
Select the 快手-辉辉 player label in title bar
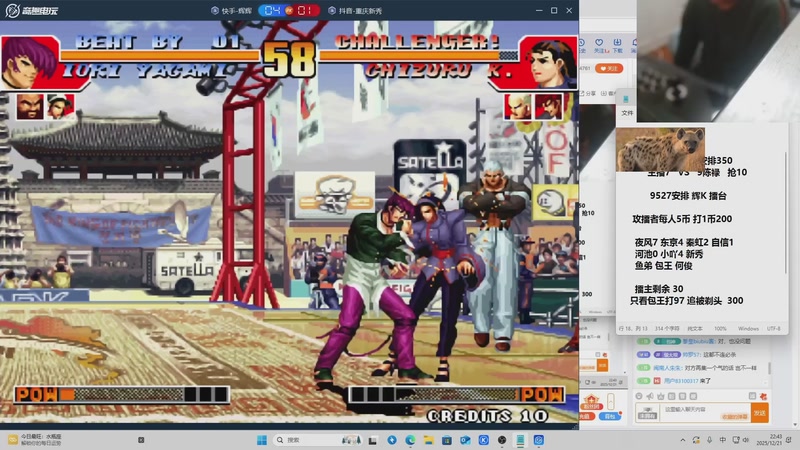[x=232, y=11]
